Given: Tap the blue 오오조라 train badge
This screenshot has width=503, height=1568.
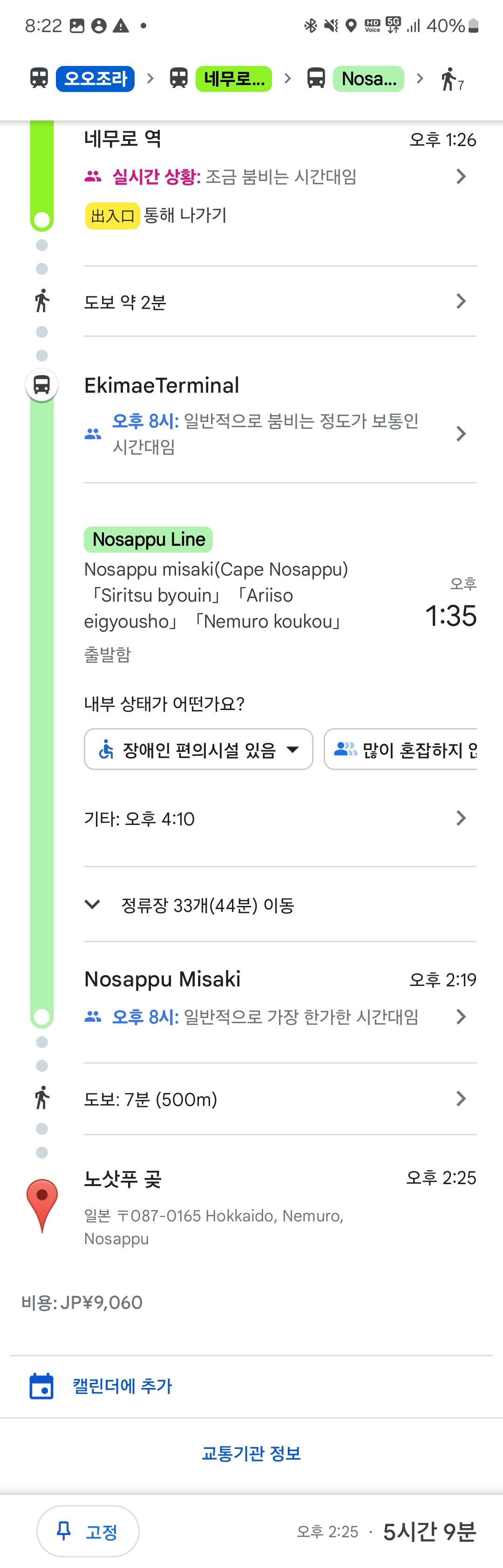Looking at the screenshot, I should click(x=95, y=79).
